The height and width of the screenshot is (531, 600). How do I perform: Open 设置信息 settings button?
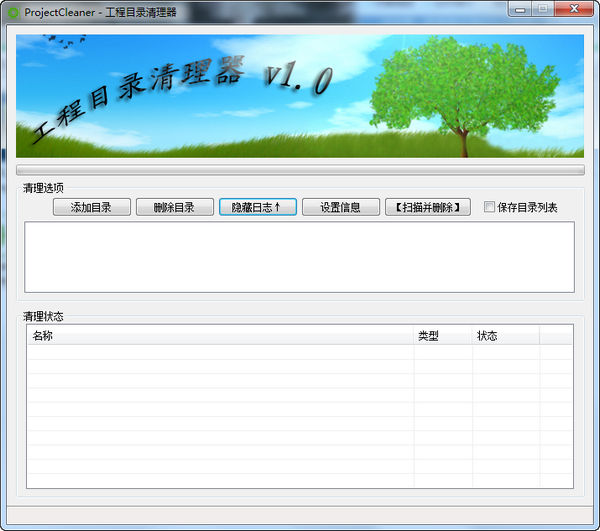(341, 207)
